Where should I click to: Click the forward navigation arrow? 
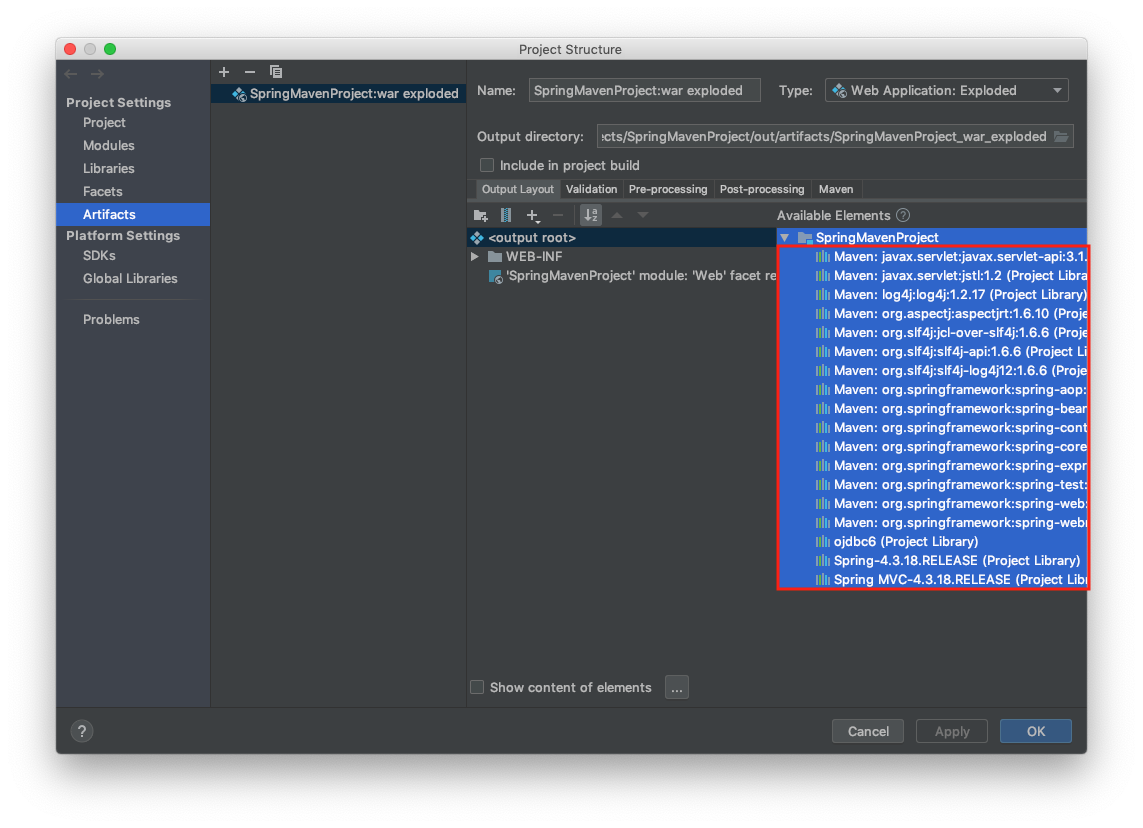coord(97,74)
